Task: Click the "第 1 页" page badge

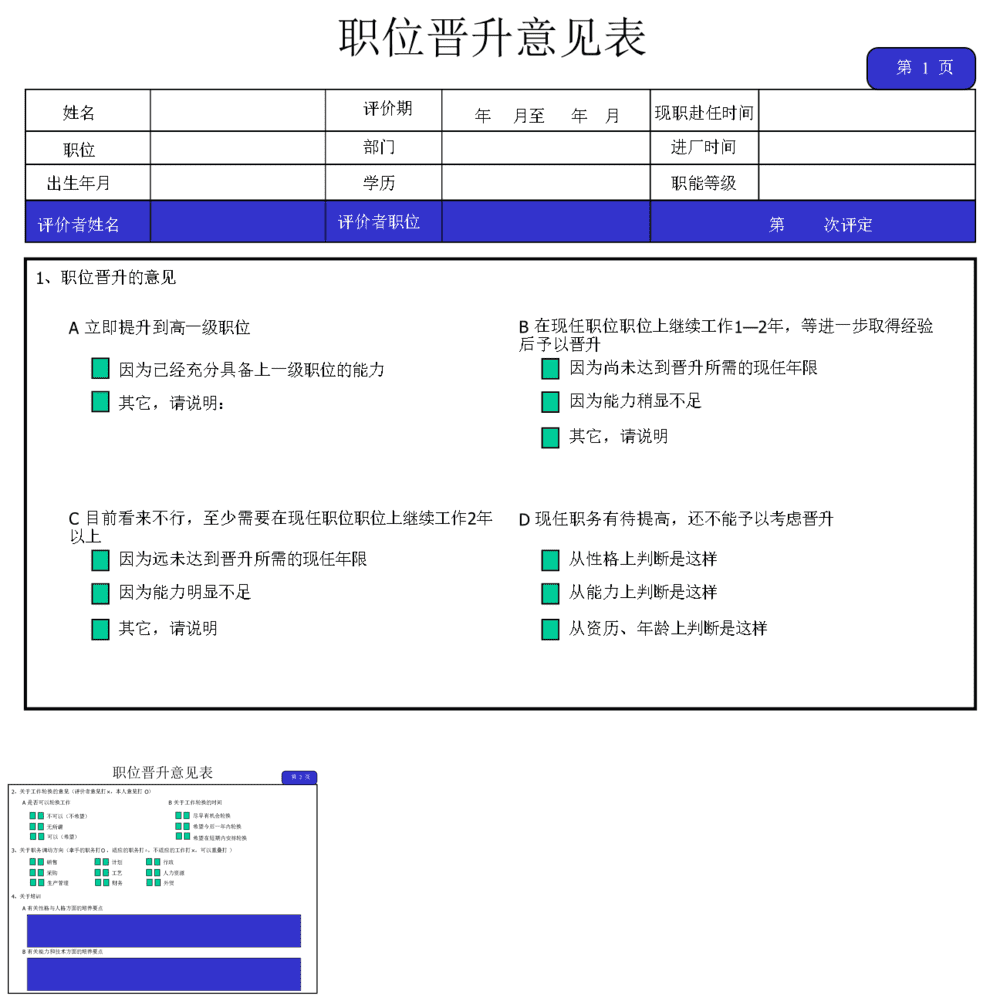Action: point(922,68)
